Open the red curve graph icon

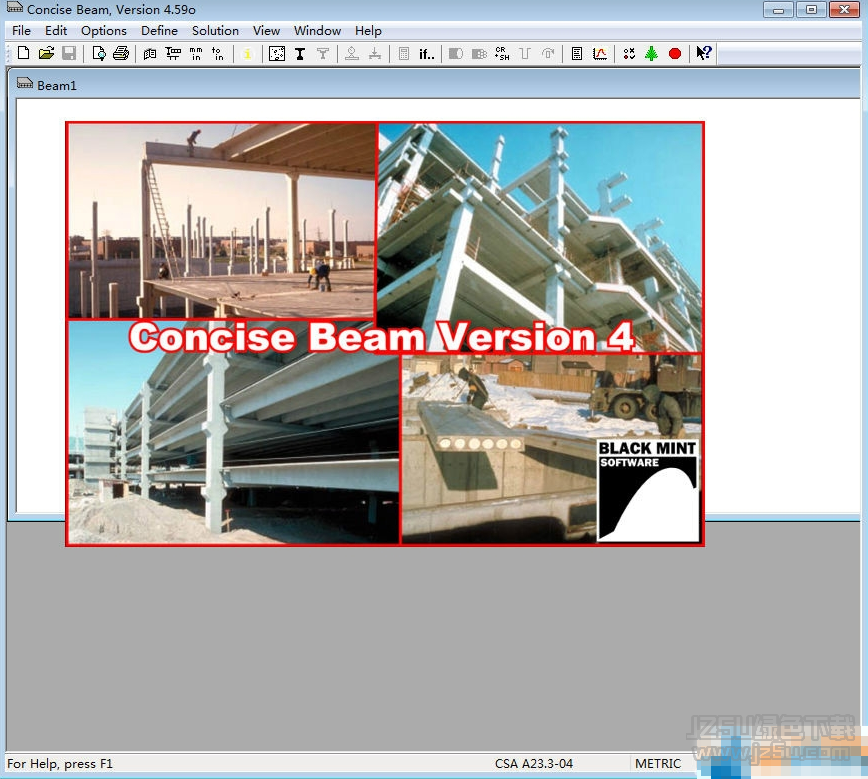click(x=600, y=54)
